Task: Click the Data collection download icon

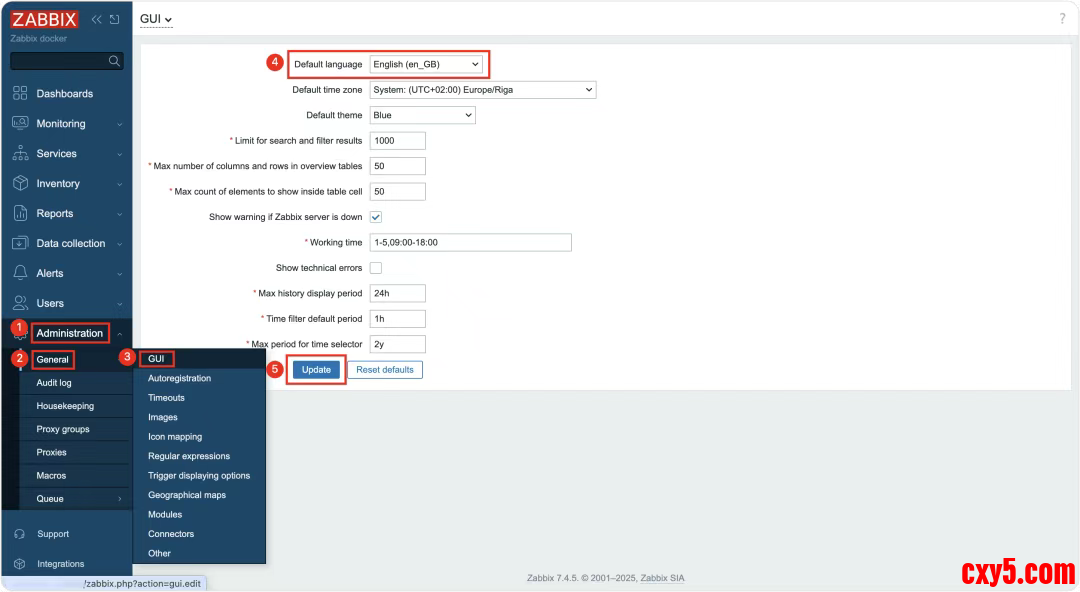Action: (x=19, y=243)
